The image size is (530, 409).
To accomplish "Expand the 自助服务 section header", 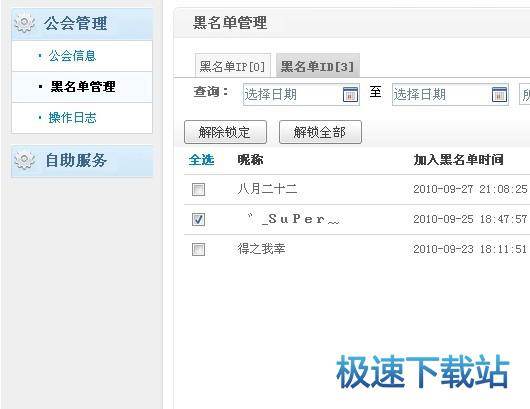I will point(82,161).
